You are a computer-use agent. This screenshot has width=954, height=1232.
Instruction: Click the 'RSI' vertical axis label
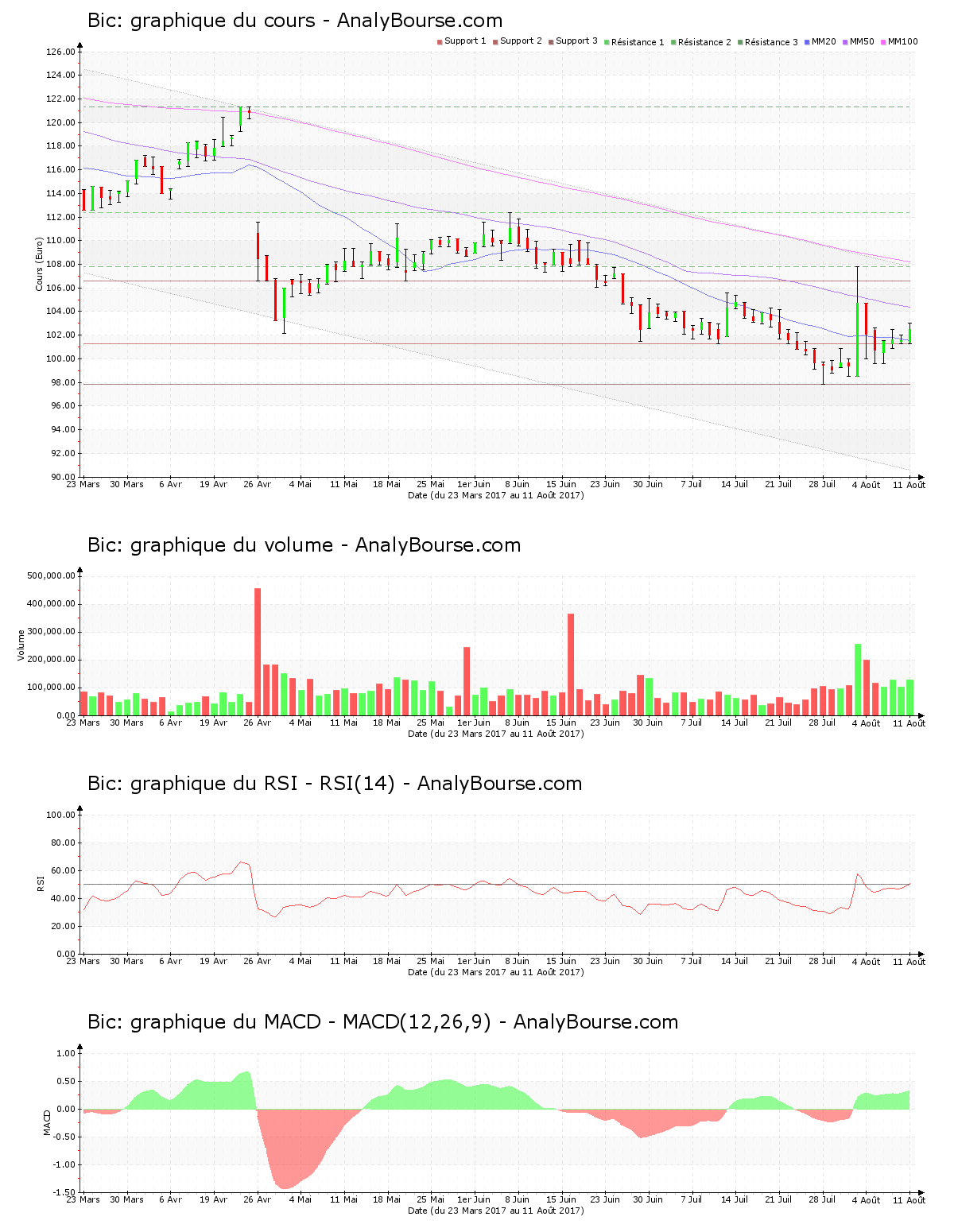[40, 883]
